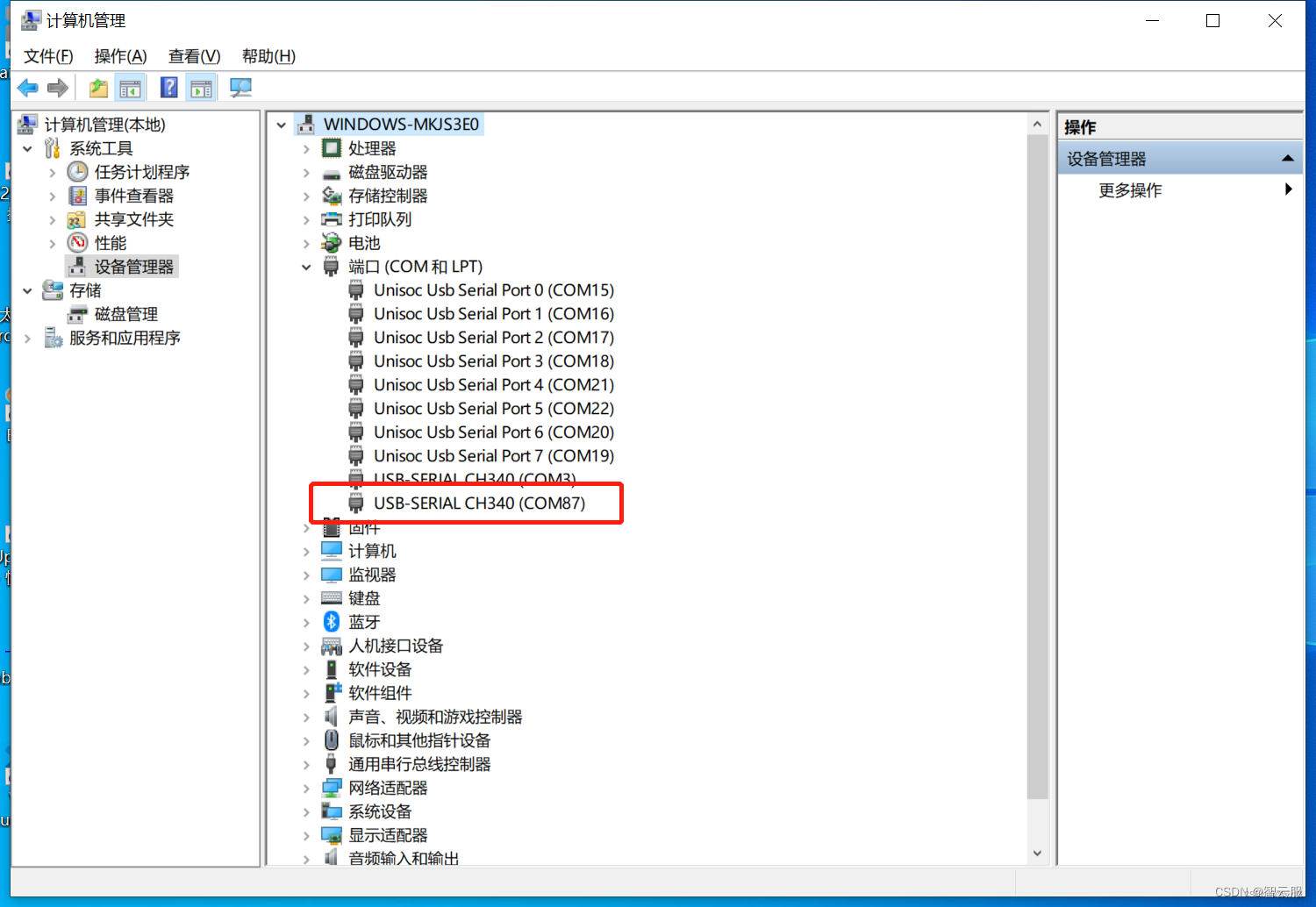Expand the 软件设备 category
The height and width of the screenshot is (907, 1316).
coord(306,669)
